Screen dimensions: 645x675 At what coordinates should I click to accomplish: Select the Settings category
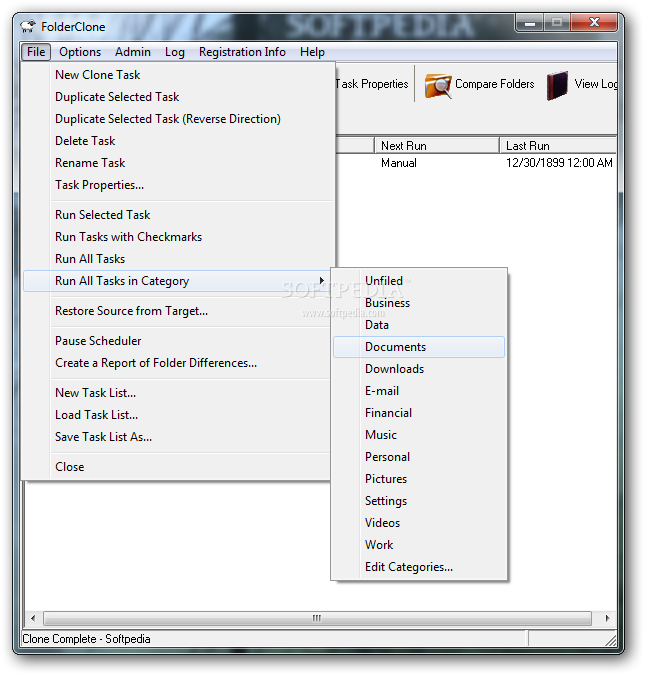tap(419, 501)
